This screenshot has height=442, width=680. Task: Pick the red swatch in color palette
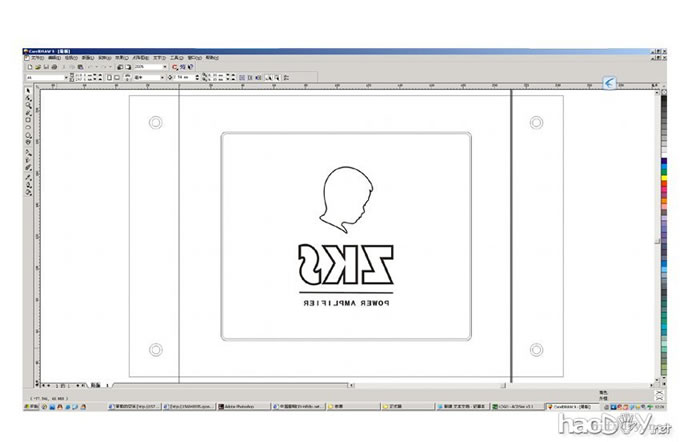click(663, 181)
